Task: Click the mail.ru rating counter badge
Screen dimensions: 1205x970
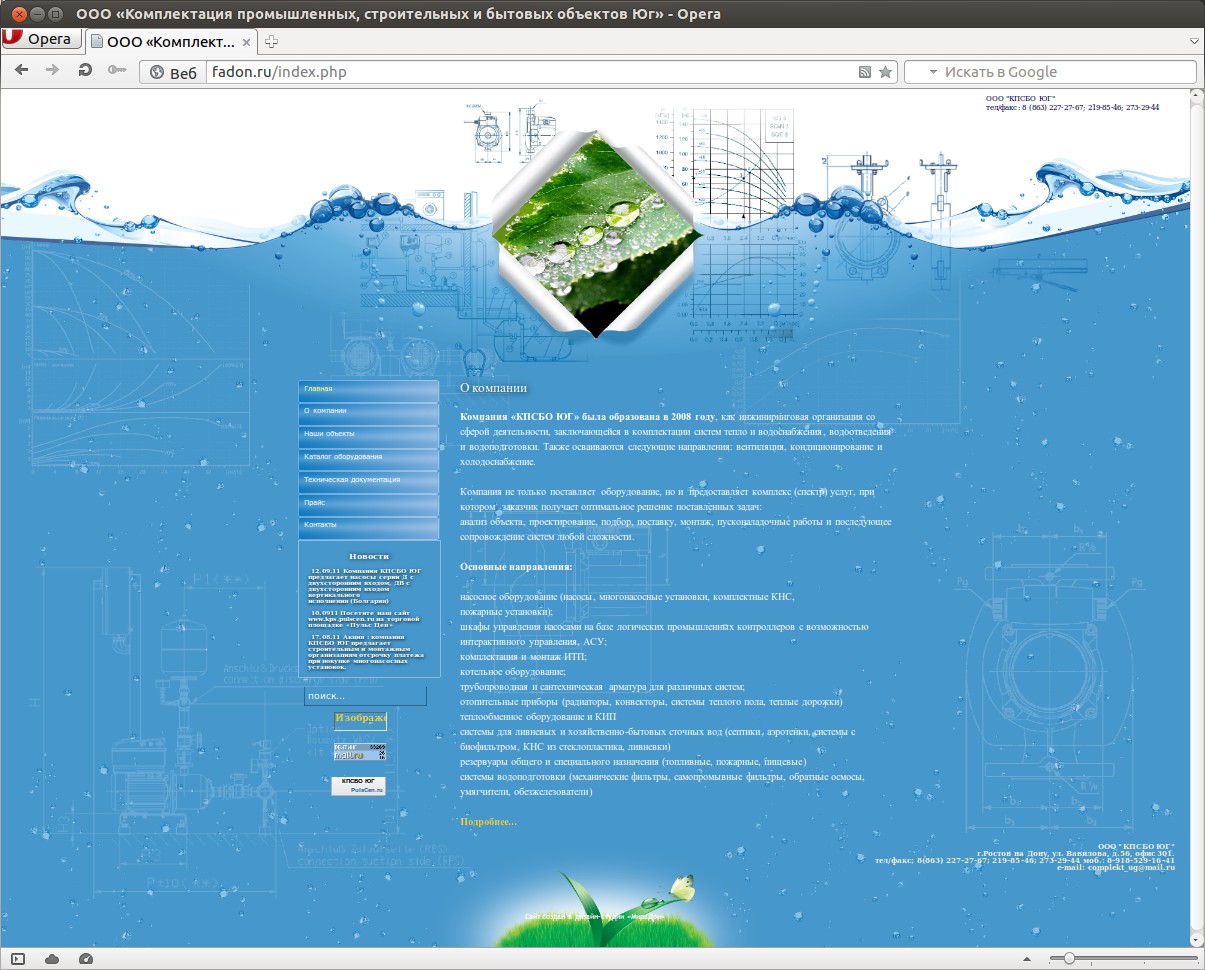Action: pos(360,753)
